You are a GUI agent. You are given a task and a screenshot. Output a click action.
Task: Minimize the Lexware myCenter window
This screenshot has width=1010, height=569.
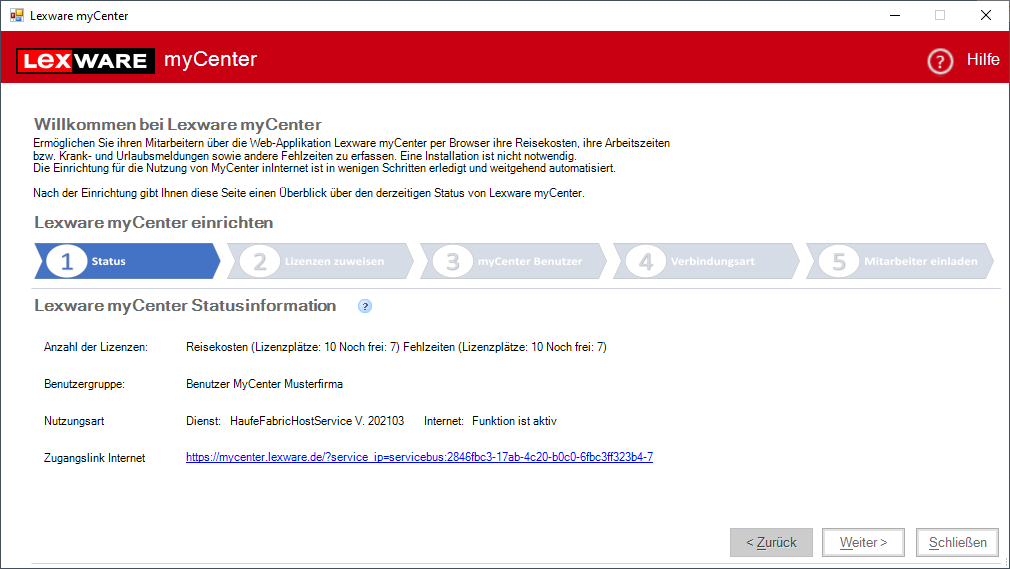click(x=895, y=15)
